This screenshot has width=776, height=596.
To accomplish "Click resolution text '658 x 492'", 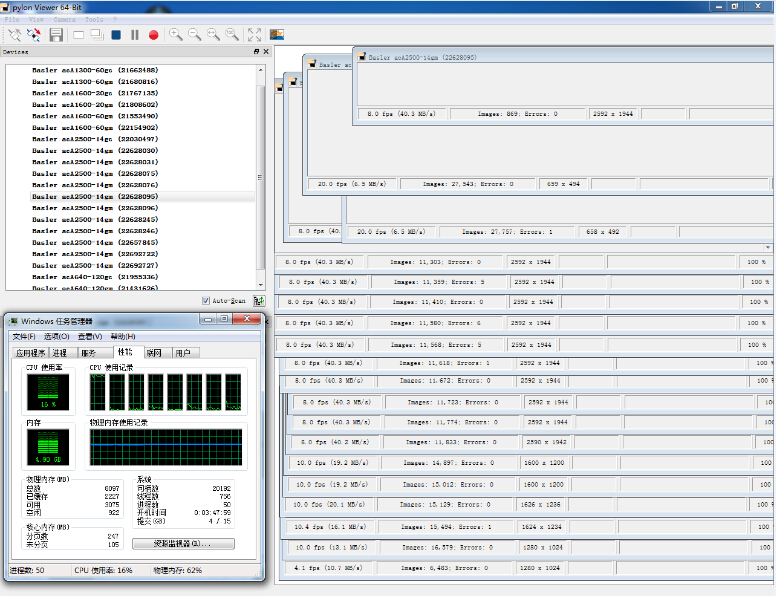I will pos(602,232).
